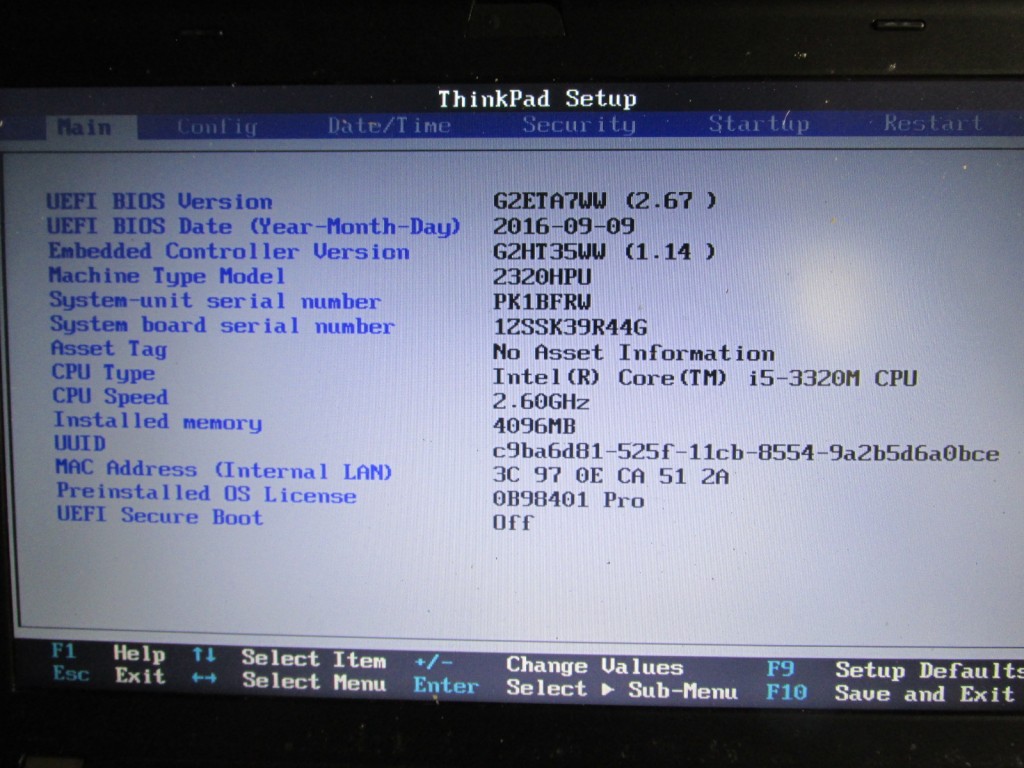Image resolution: width=1024 pixels, height=768 pixels.
Task: Click the F10 key hint
Action: pyautogui.click(x=786, y=692)
